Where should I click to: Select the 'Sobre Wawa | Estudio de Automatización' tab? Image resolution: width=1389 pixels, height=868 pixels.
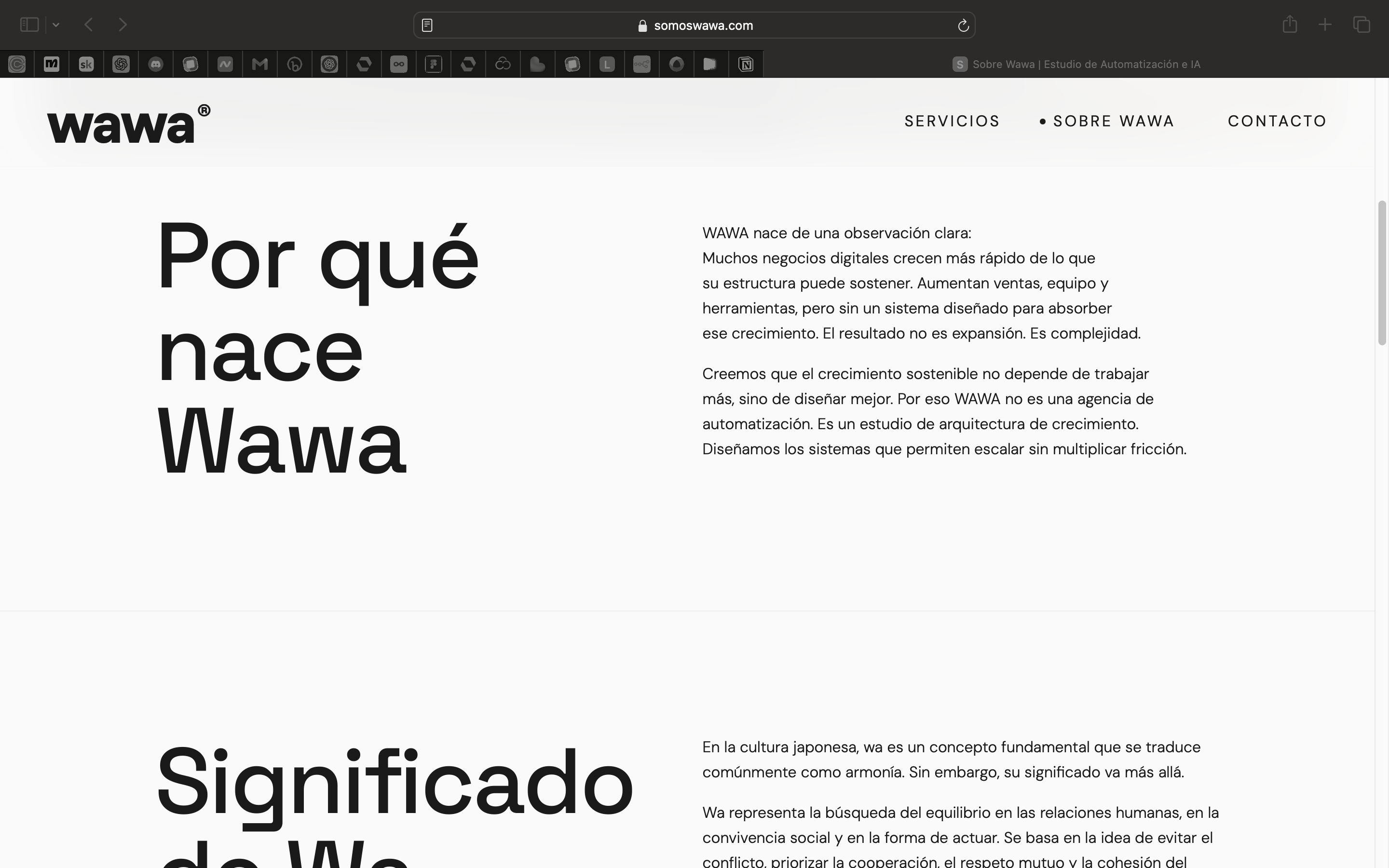tap(1076, 64)
